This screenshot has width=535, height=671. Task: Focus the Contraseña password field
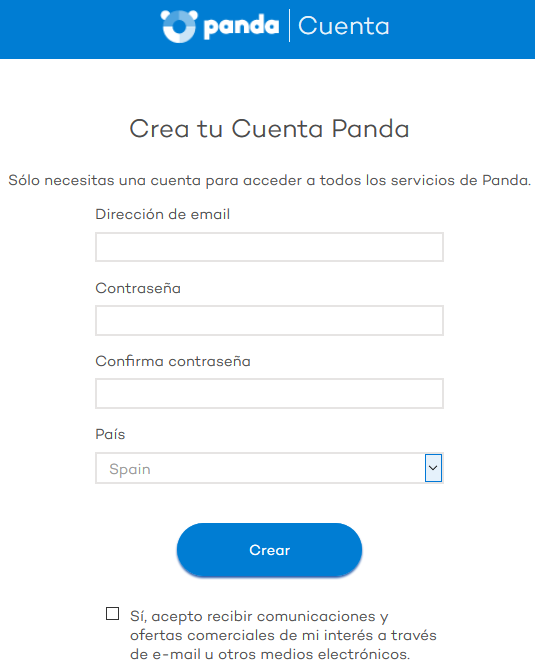269,321
